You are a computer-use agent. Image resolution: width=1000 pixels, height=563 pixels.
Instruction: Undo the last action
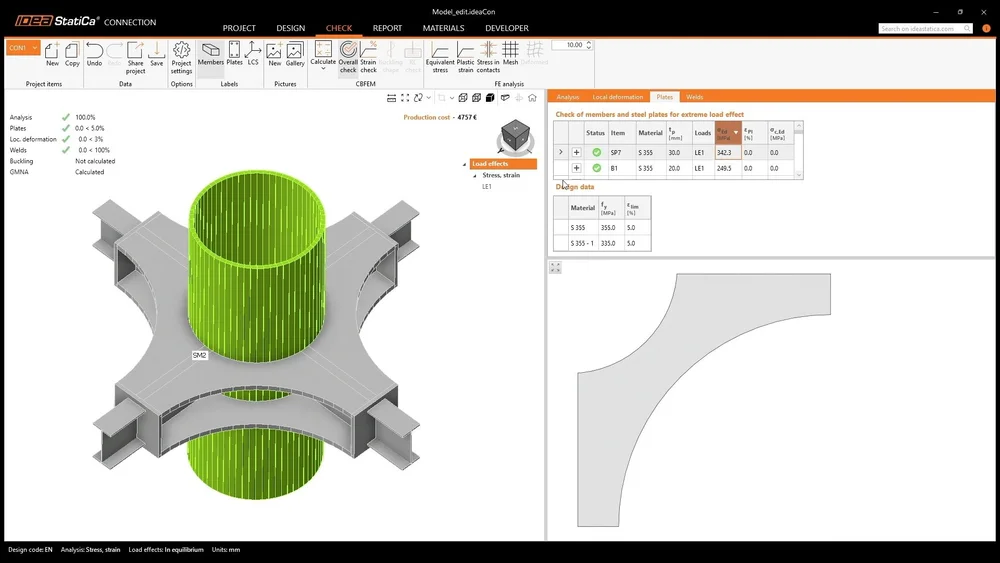94,54
